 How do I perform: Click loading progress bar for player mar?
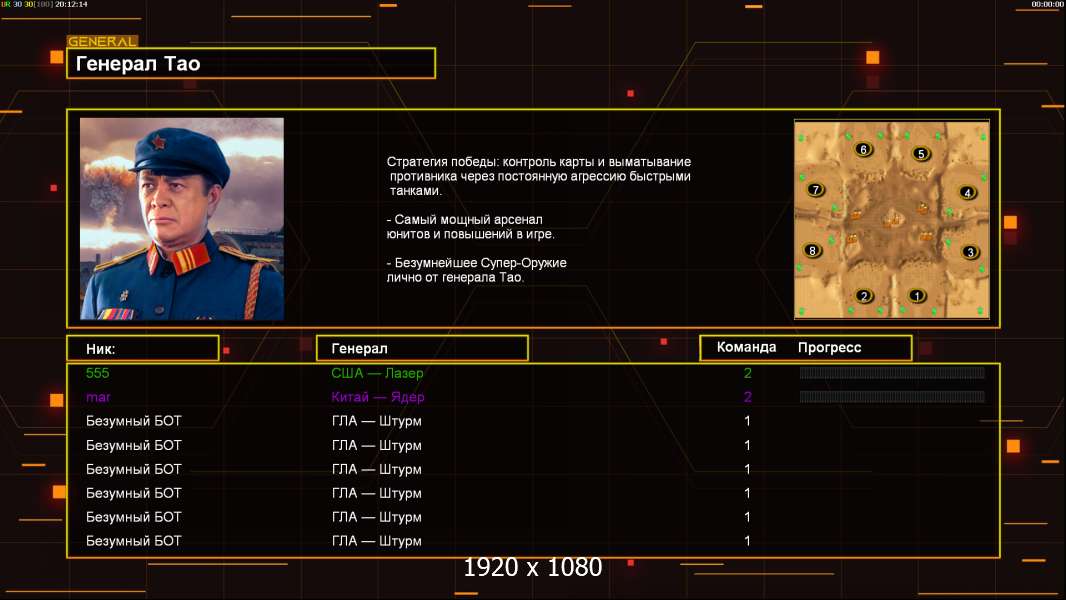click(892, 396)
